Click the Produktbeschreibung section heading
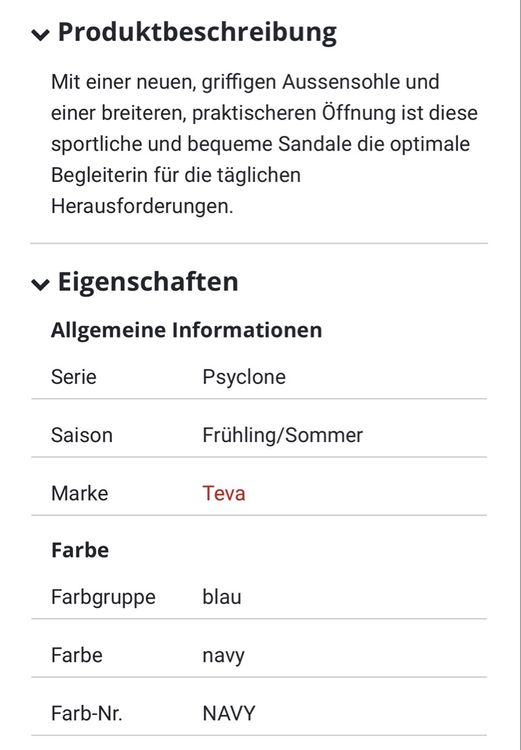 tap(197, 32)
